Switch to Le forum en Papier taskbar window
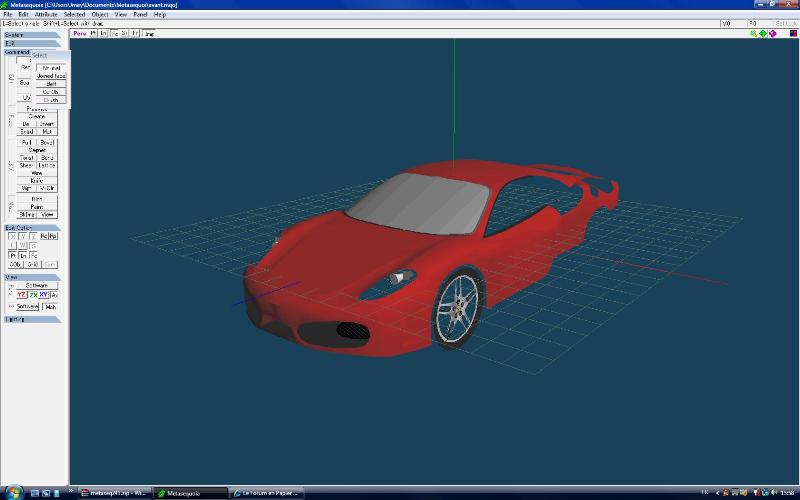Screen dimensions: 800x500 (266, 493)
